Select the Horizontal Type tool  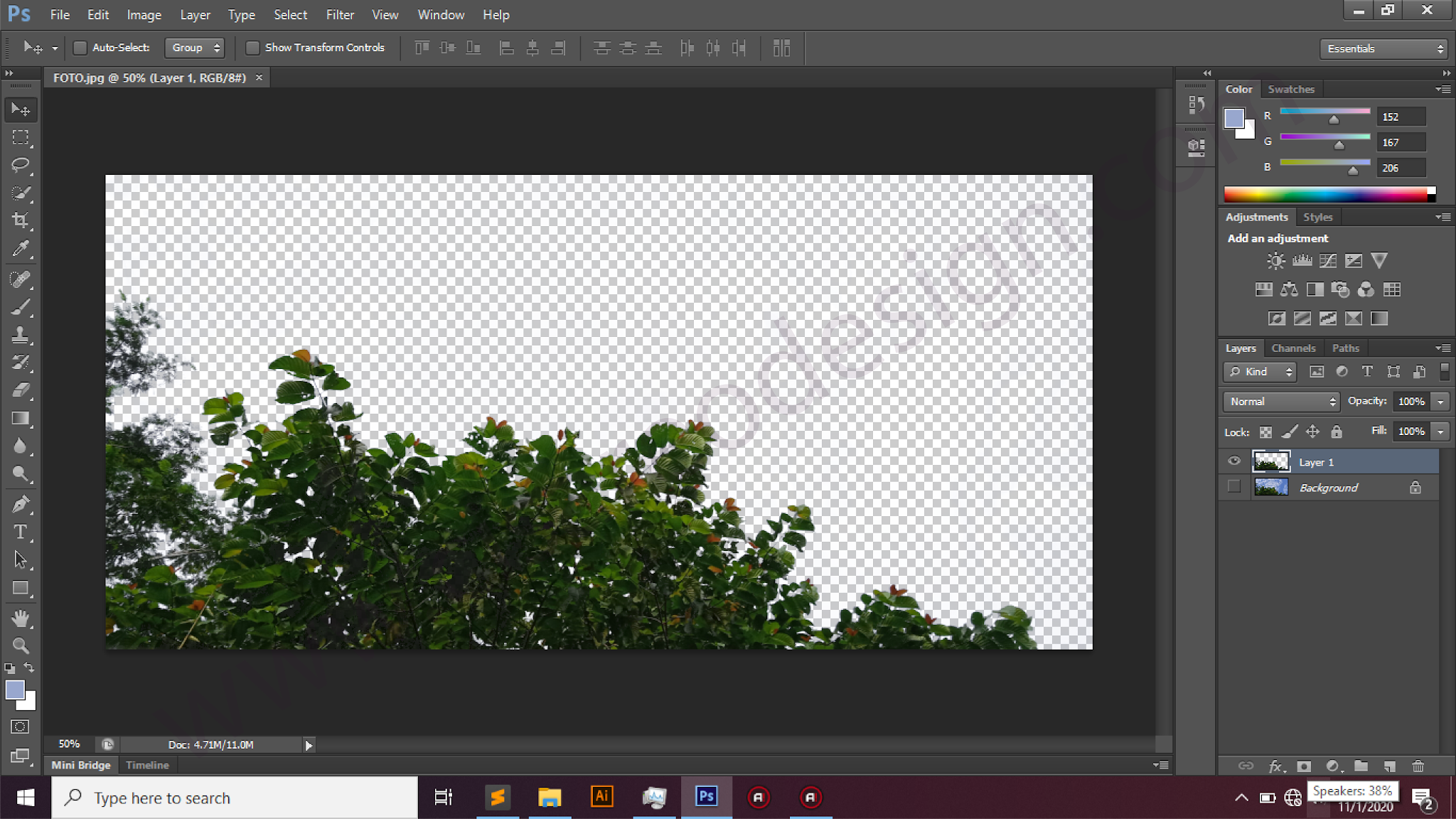[21, 531]
